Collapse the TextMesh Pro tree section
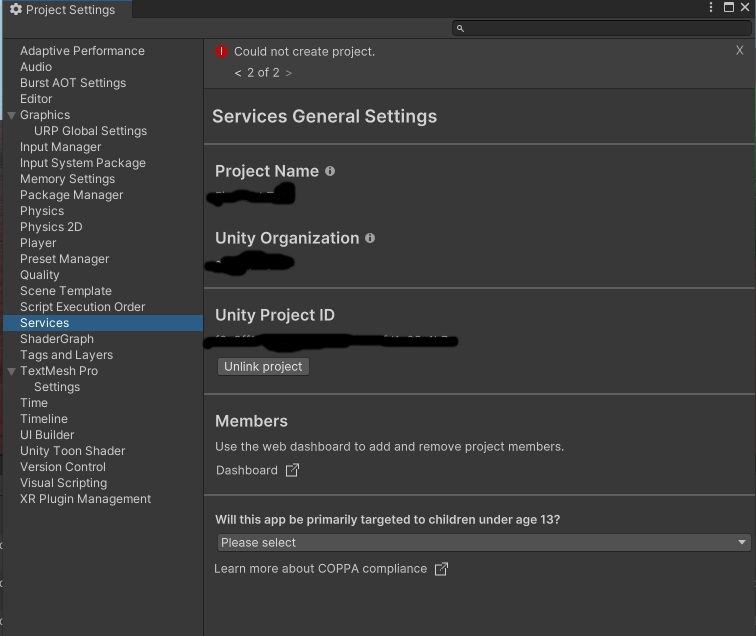The image size is (756, 636). (12, 371)
